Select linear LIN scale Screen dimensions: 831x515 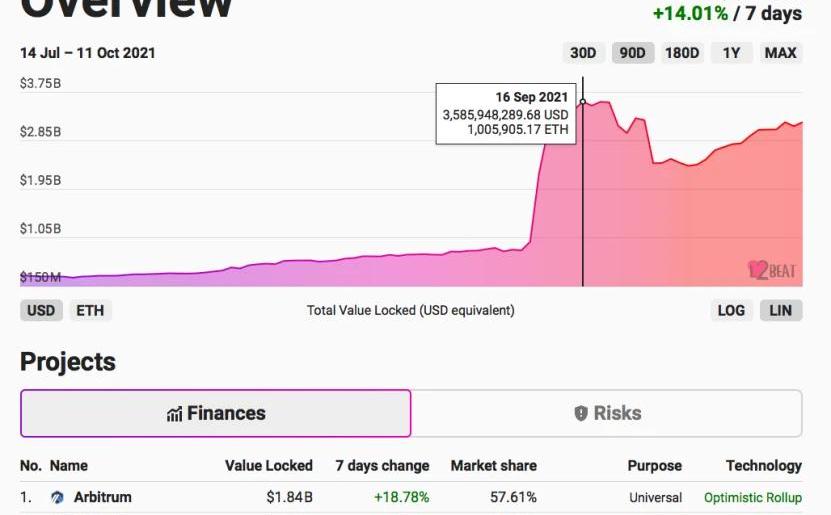(781, 310)
